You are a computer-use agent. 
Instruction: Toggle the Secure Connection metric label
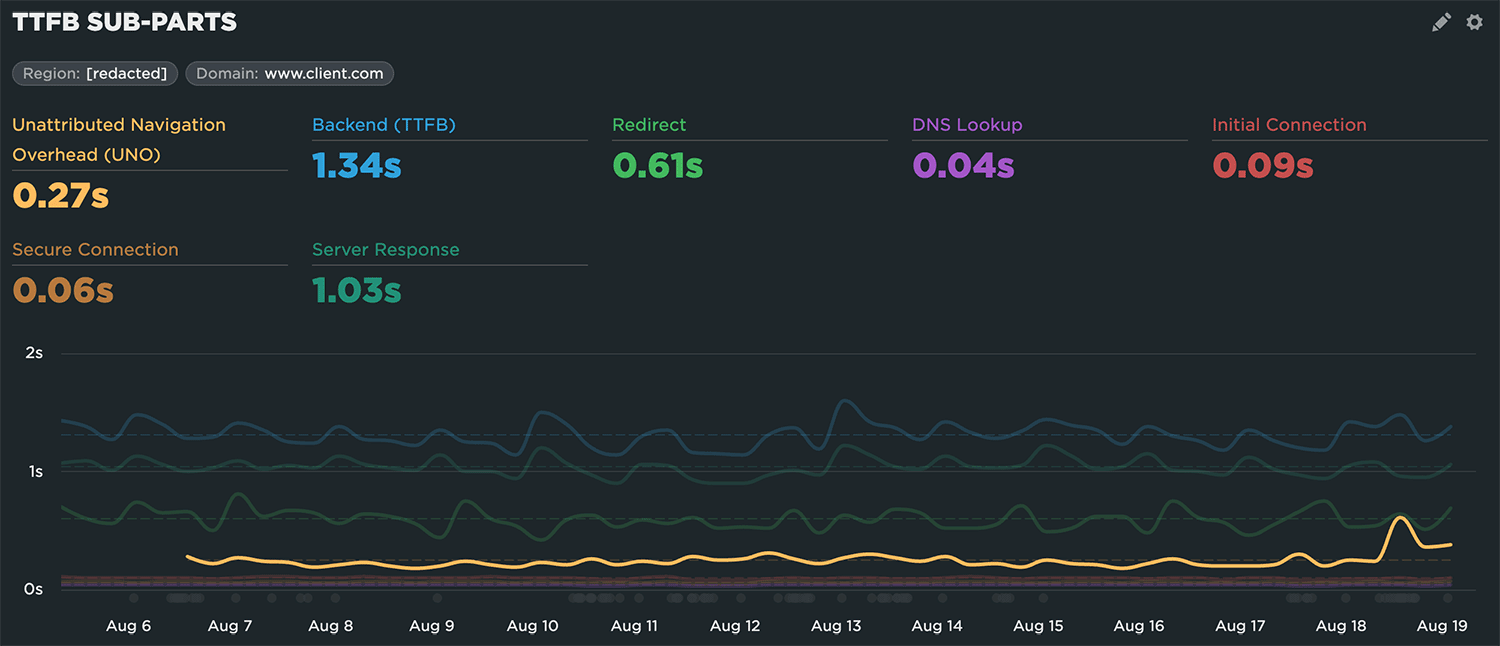point(95,250)
